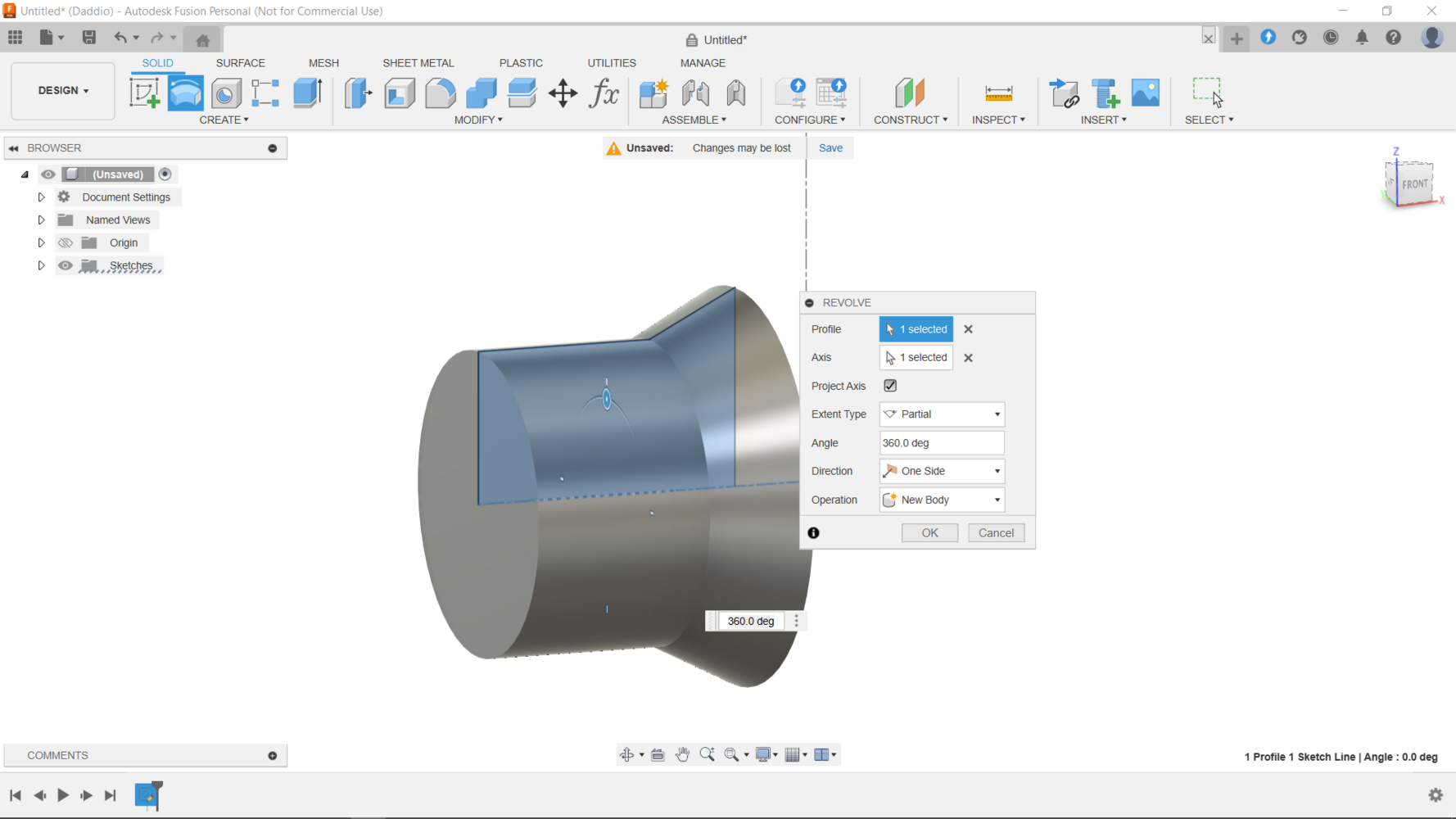Expand the Sketches node
The height and width of the screenshot is (819, 1456).
pyautogui.click(x=41, y=266)
